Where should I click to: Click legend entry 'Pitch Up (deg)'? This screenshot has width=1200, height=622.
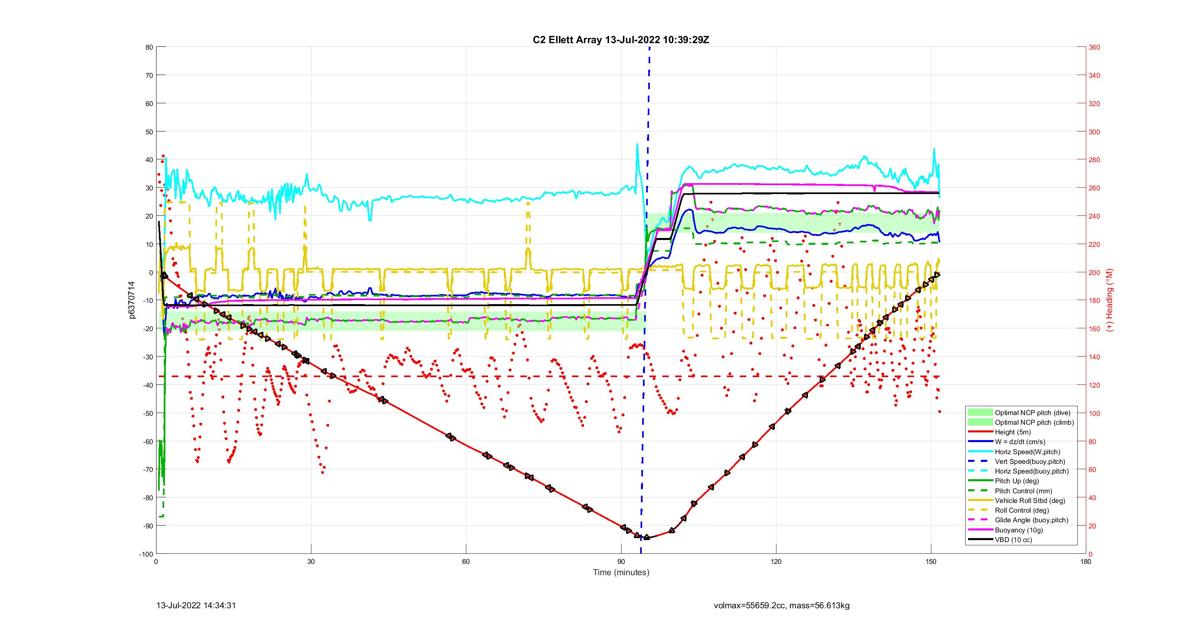pos(1017,480)
